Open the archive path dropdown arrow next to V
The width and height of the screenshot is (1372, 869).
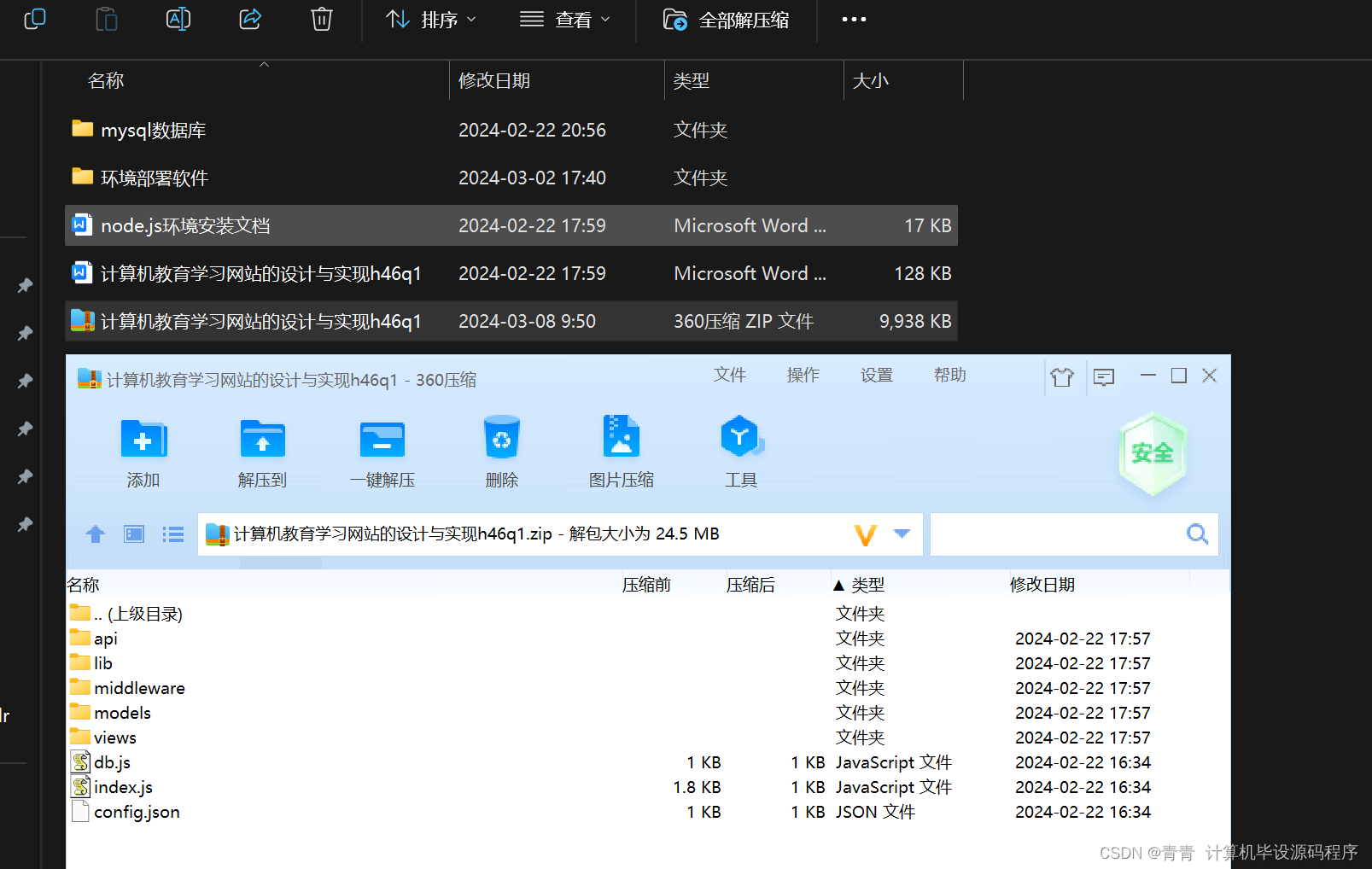(x=902, y=534)
